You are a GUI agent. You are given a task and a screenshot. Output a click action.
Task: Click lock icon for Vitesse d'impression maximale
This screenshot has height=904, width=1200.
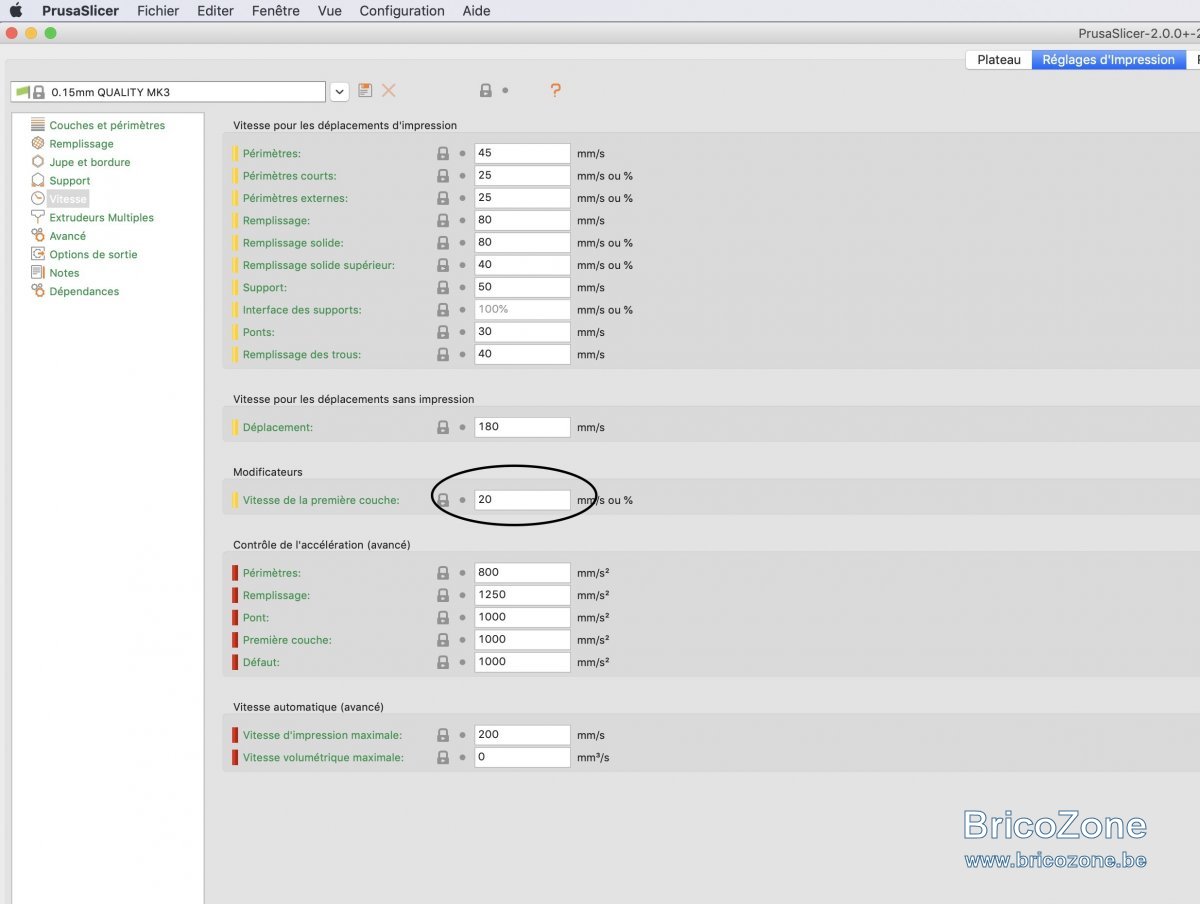click(x=443, y=735)
